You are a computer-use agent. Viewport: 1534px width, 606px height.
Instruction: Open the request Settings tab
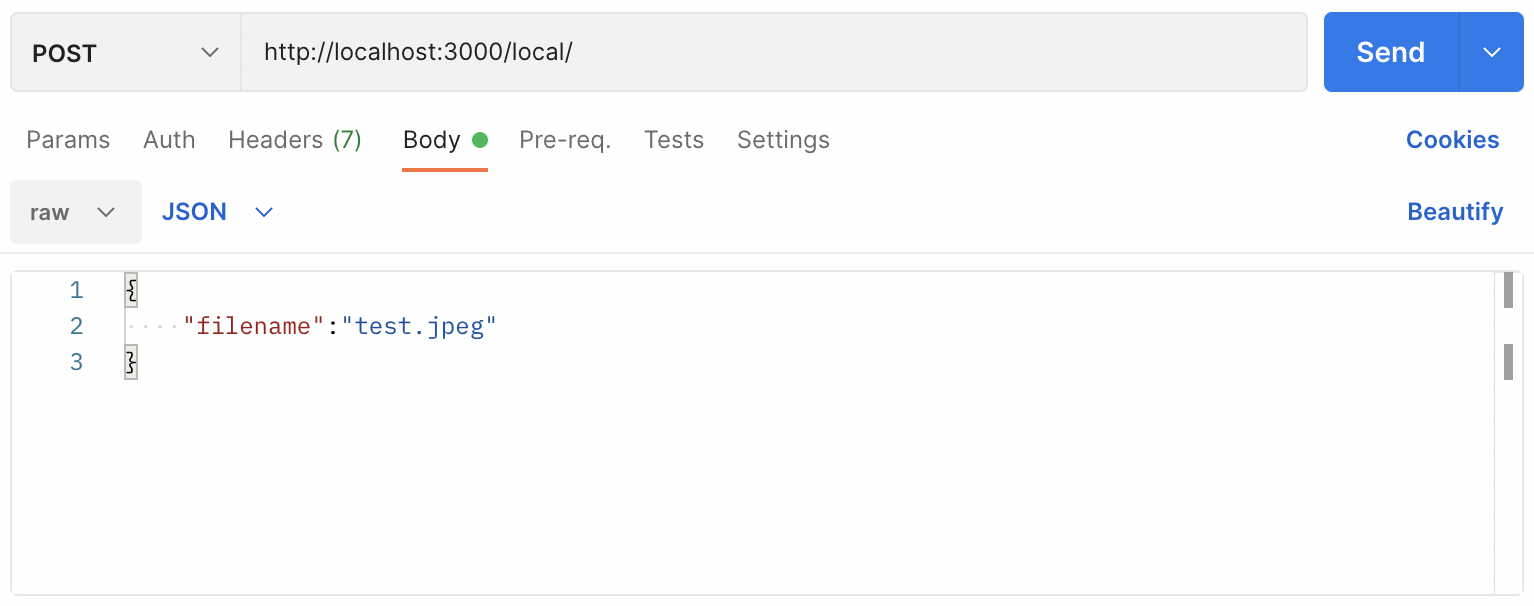pos(783,140)
